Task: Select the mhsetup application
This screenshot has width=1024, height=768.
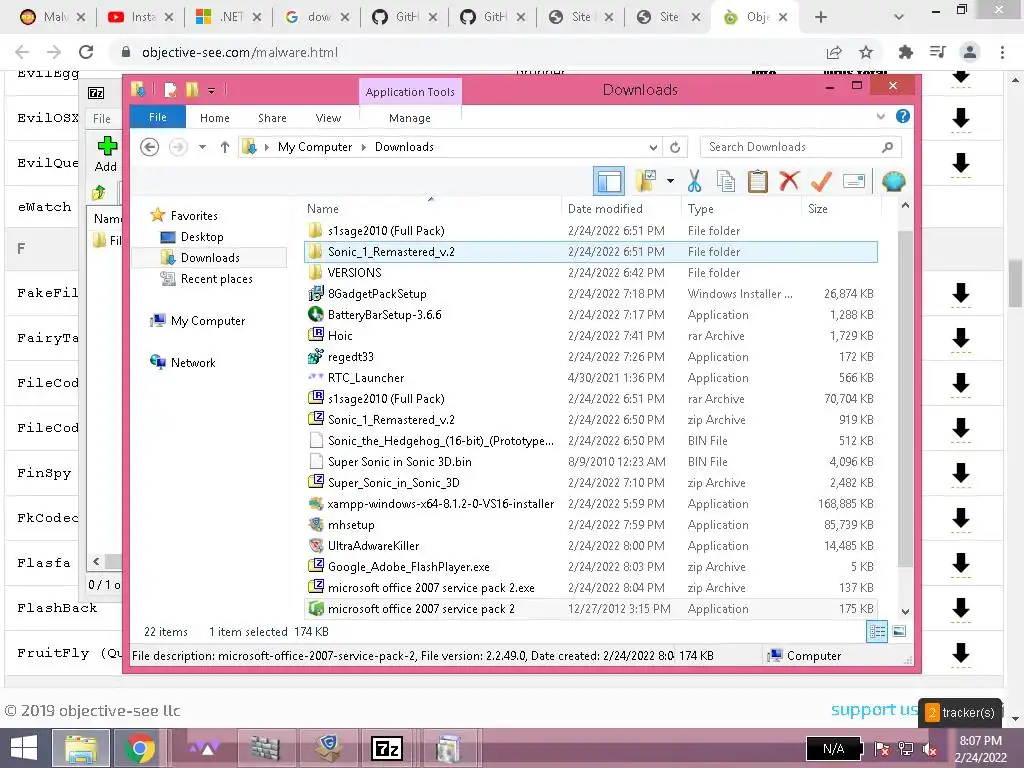Action: point(590,524)
